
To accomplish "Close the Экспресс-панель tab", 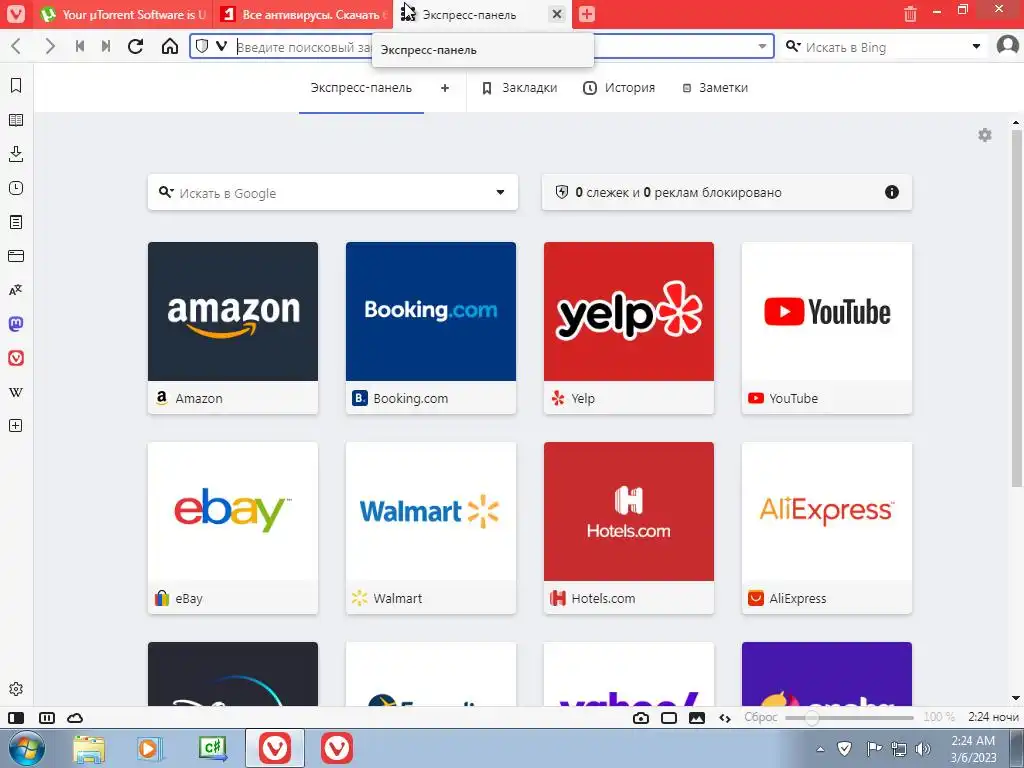I will pyautogui.click(x=556, y=14).
